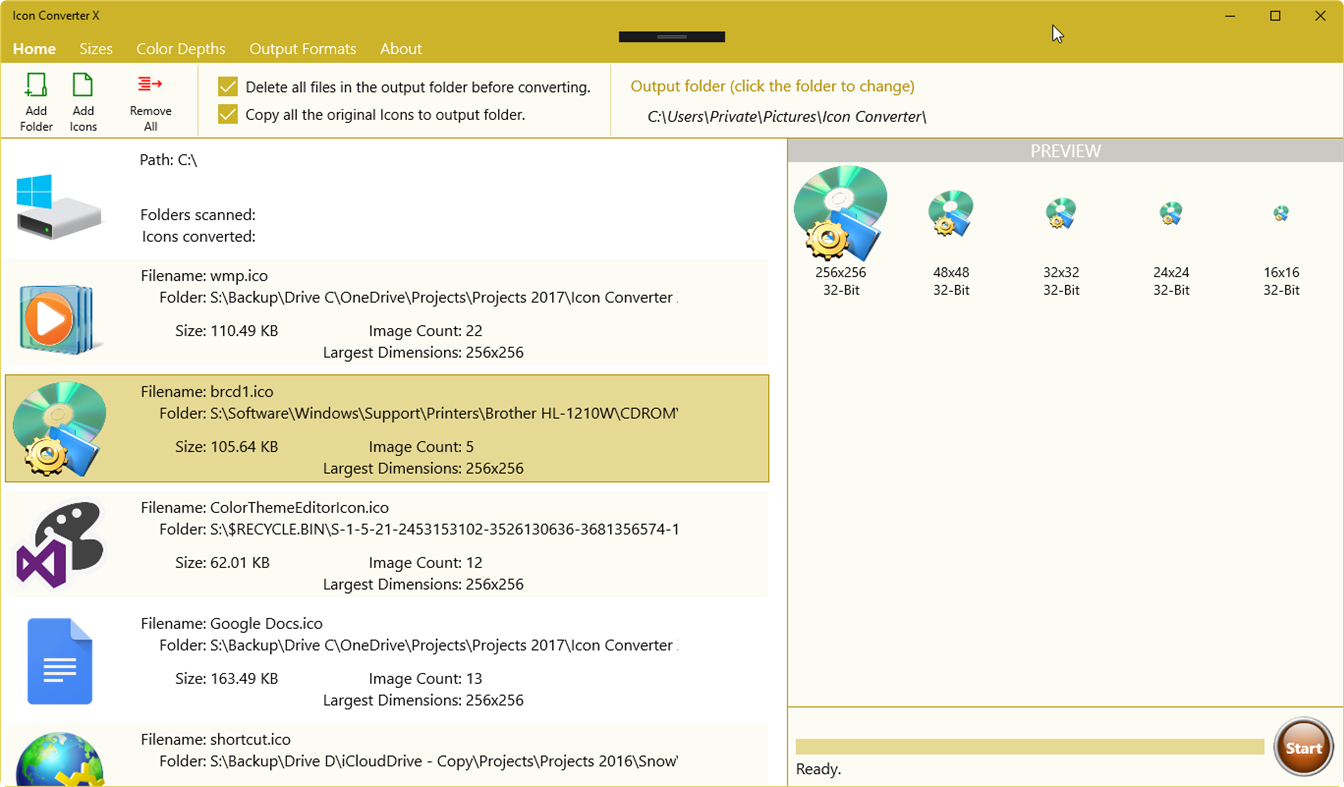
Task: Switch to the Sizes tab
Action: click(x=96, y=48)
